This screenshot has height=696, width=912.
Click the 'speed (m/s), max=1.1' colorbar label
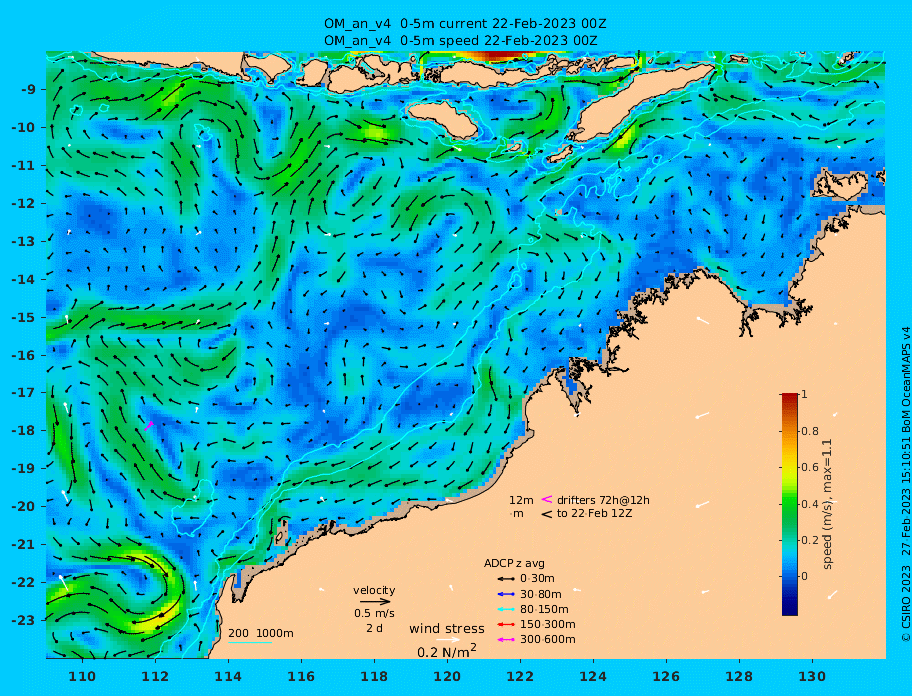pyautogui.click(x=827, y=504)
